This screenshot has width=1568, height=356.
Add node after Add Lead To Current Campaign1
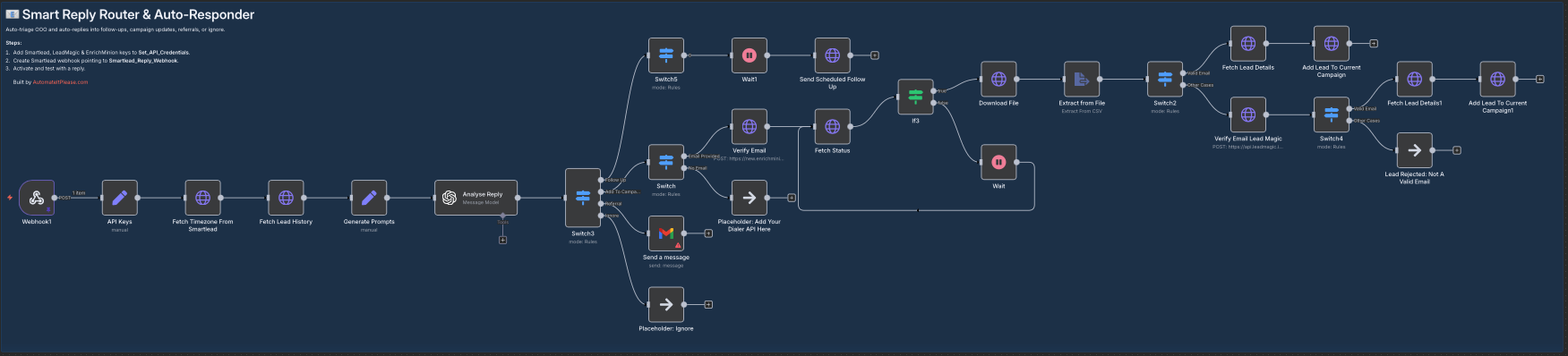1540,79
